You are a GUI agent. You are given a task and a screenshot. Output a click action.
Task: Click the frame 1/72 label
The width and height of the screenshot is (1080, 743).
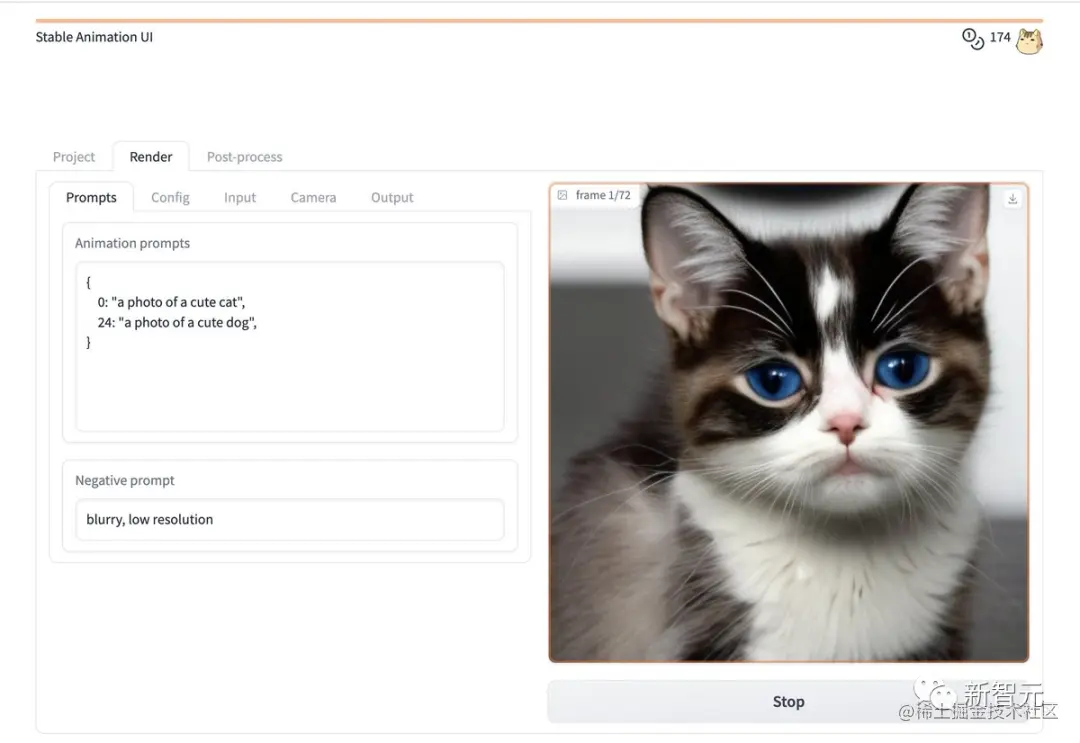pos(603,196)
